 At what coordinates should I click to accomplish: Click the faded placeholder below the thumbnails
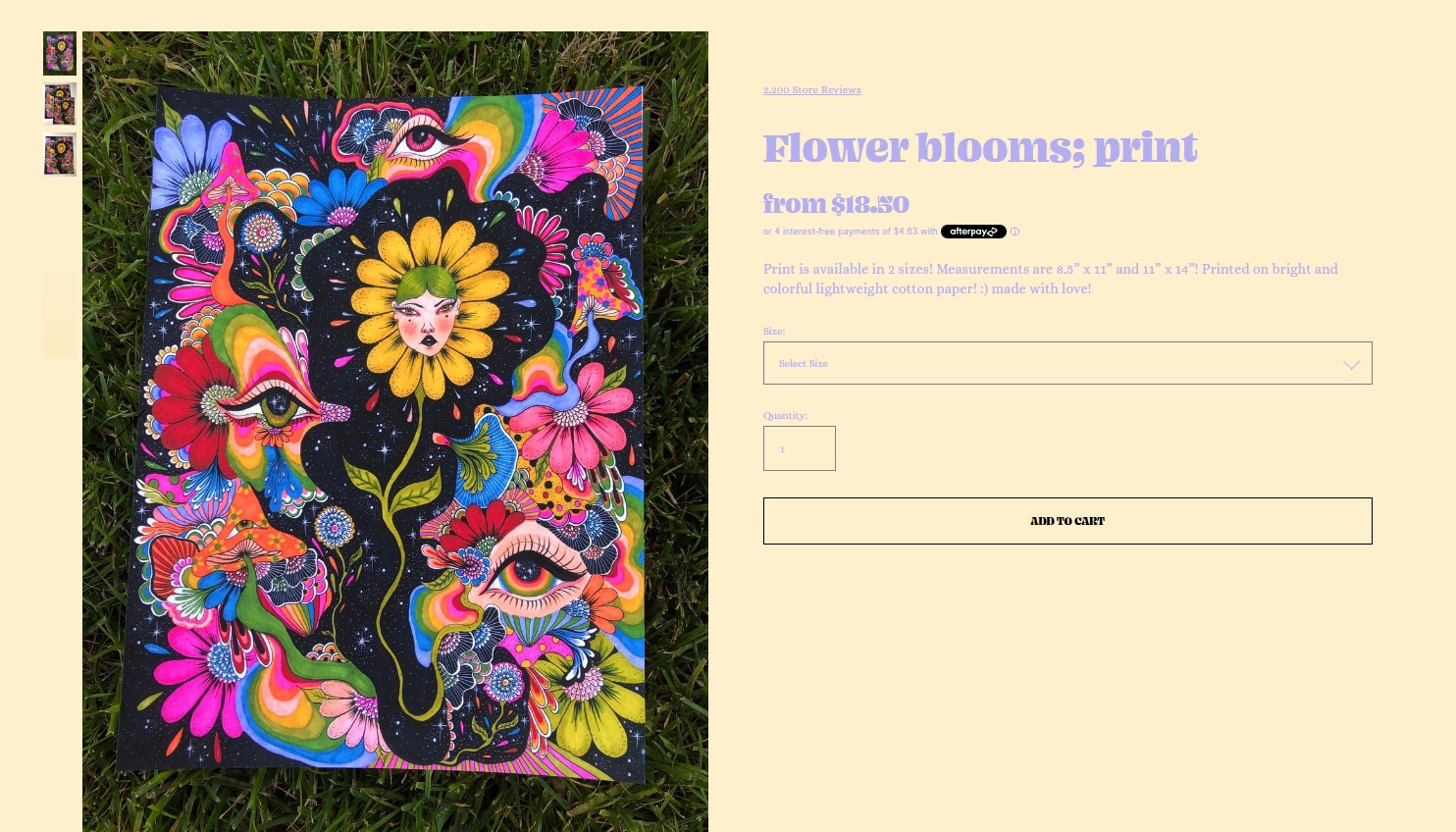tap(60, 316)
